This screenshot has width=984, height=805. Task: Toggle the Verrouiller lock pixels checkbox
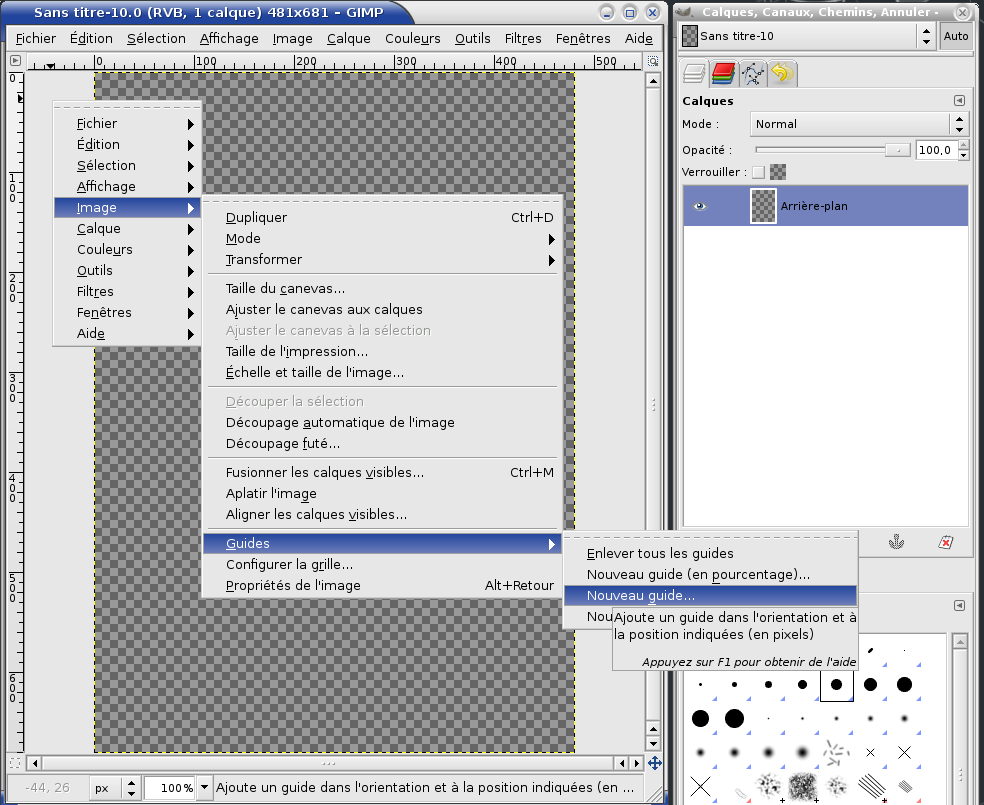[759, 172]
